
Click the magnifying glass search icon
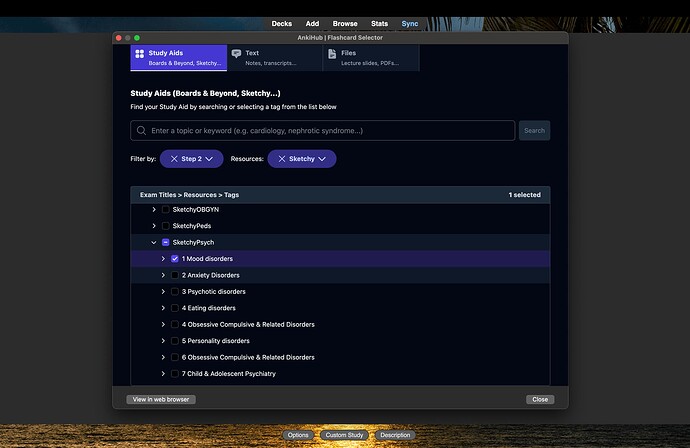coord(141,131)
